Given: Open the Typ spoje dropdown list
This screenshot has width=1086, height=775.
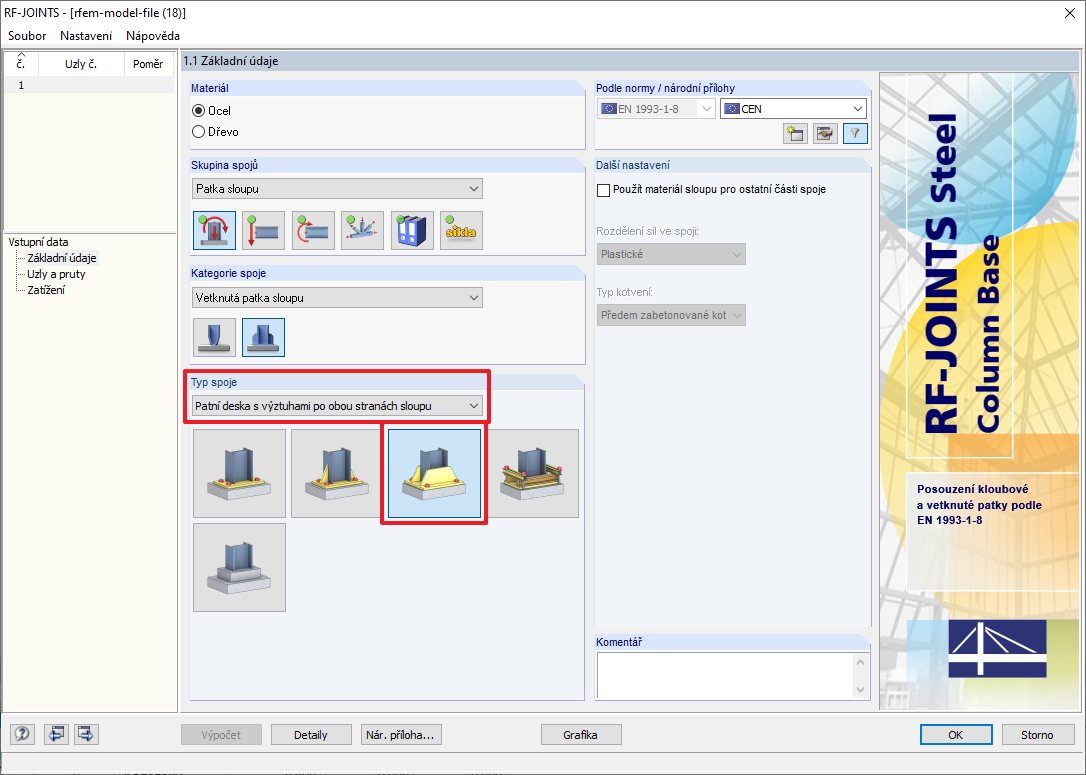Looking at the screenshot, I should coord(337,406).
